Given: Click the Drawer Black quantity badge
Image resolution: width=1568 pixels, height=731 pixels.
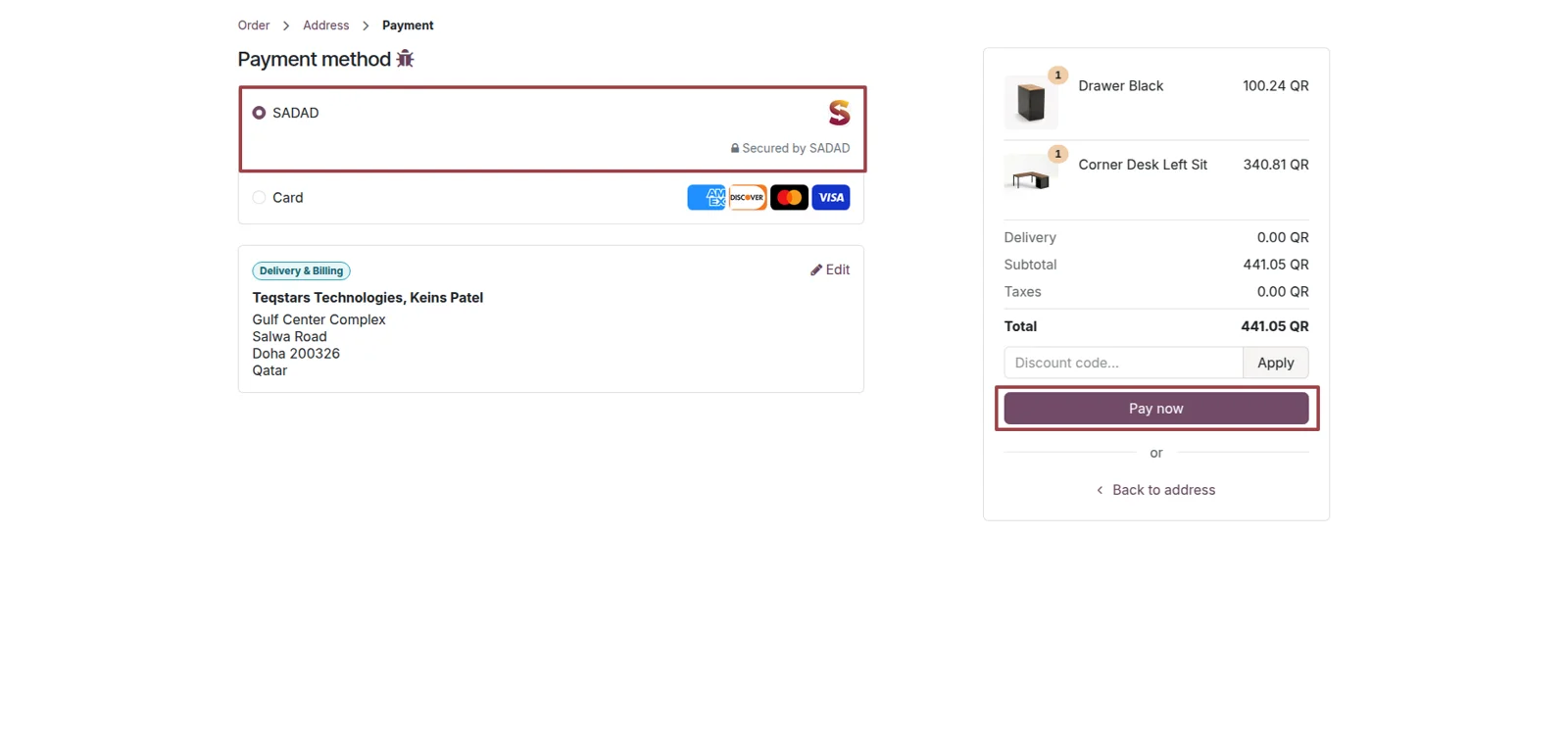Looking at the screenshot, I should 1057,75.
